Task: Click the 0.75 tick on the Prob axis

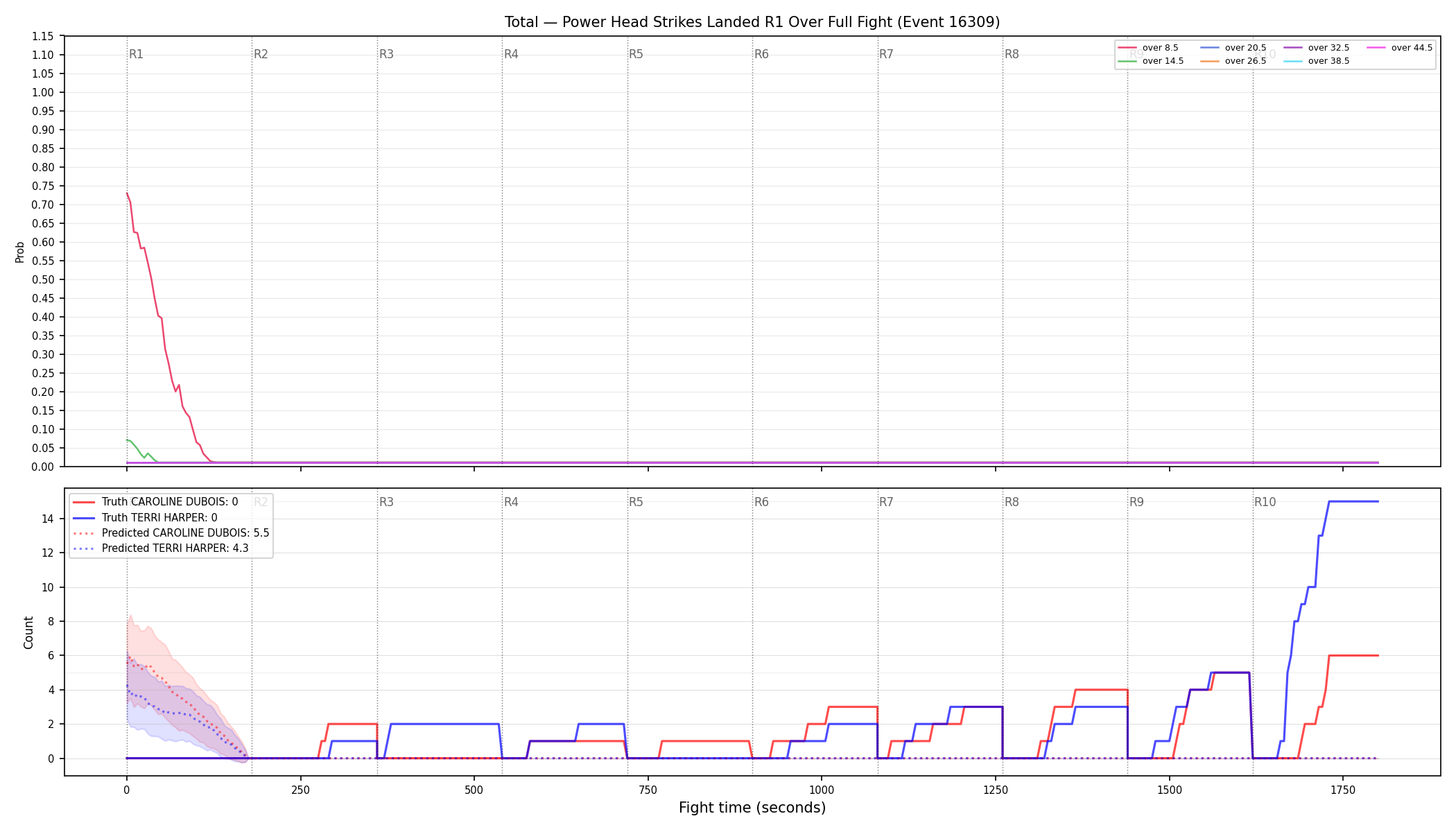Action: click(x=43, y=186)
